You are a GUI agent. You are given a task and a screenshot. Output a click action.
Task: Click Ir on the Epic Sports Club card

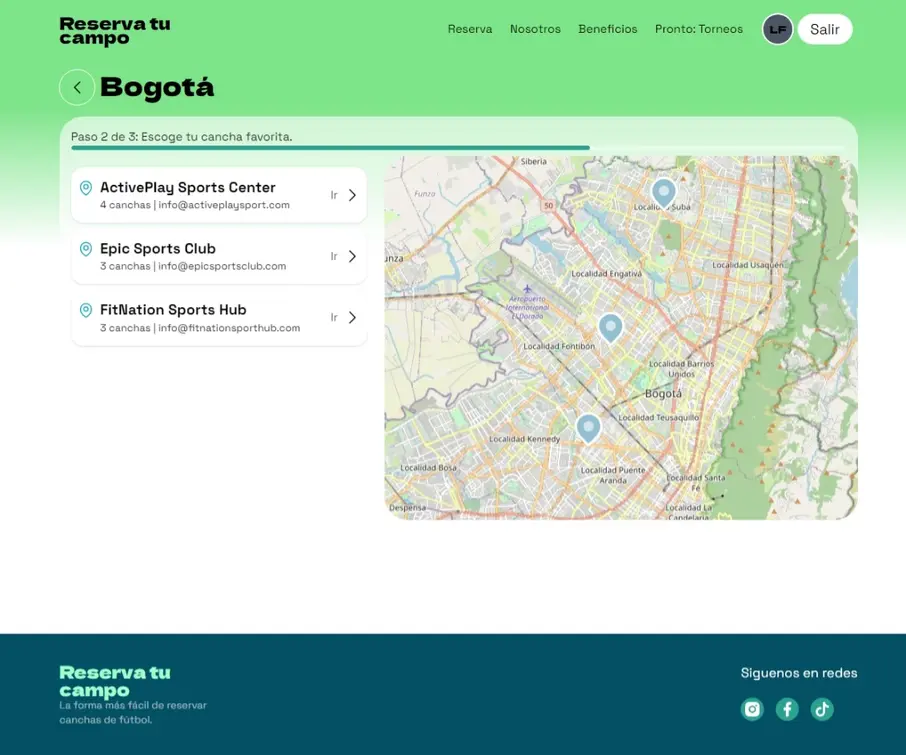[x=334, y=256]
